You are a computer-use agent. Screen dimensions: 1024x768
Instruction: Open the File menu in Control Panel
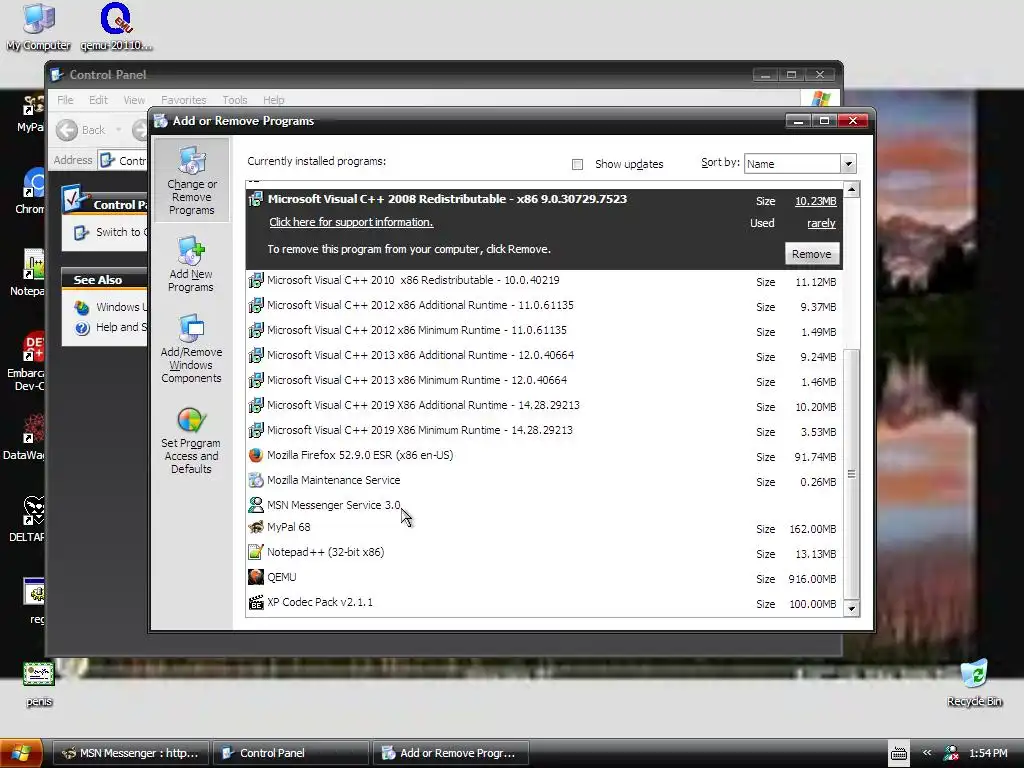click(65, 100)
